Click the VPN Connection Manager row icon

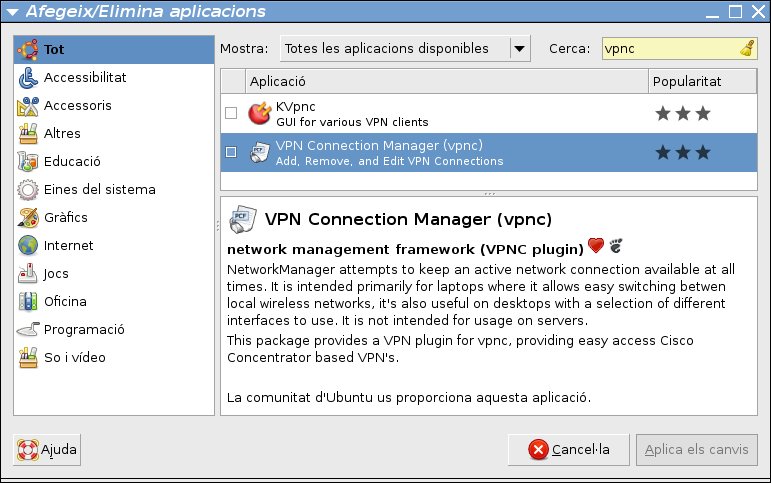click(260, 152)
